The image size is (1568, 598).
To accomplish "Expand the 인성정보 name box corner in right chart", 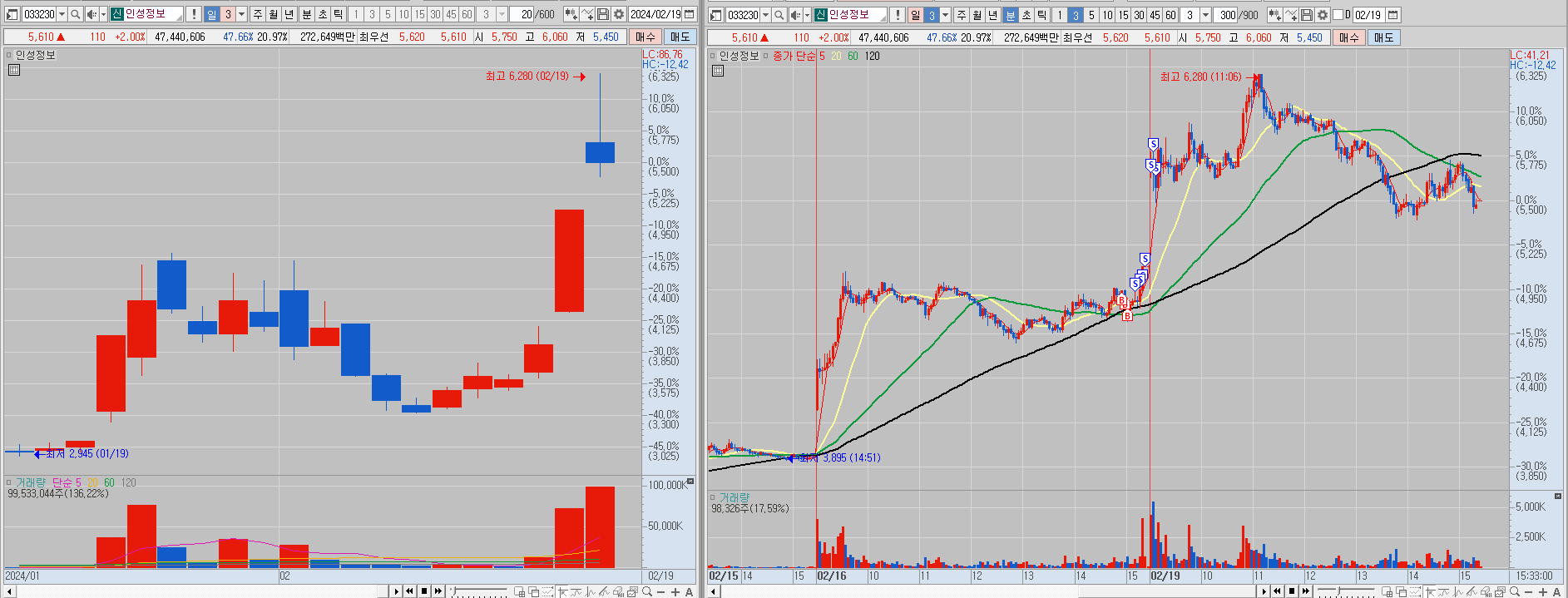I will coord(883,18).
